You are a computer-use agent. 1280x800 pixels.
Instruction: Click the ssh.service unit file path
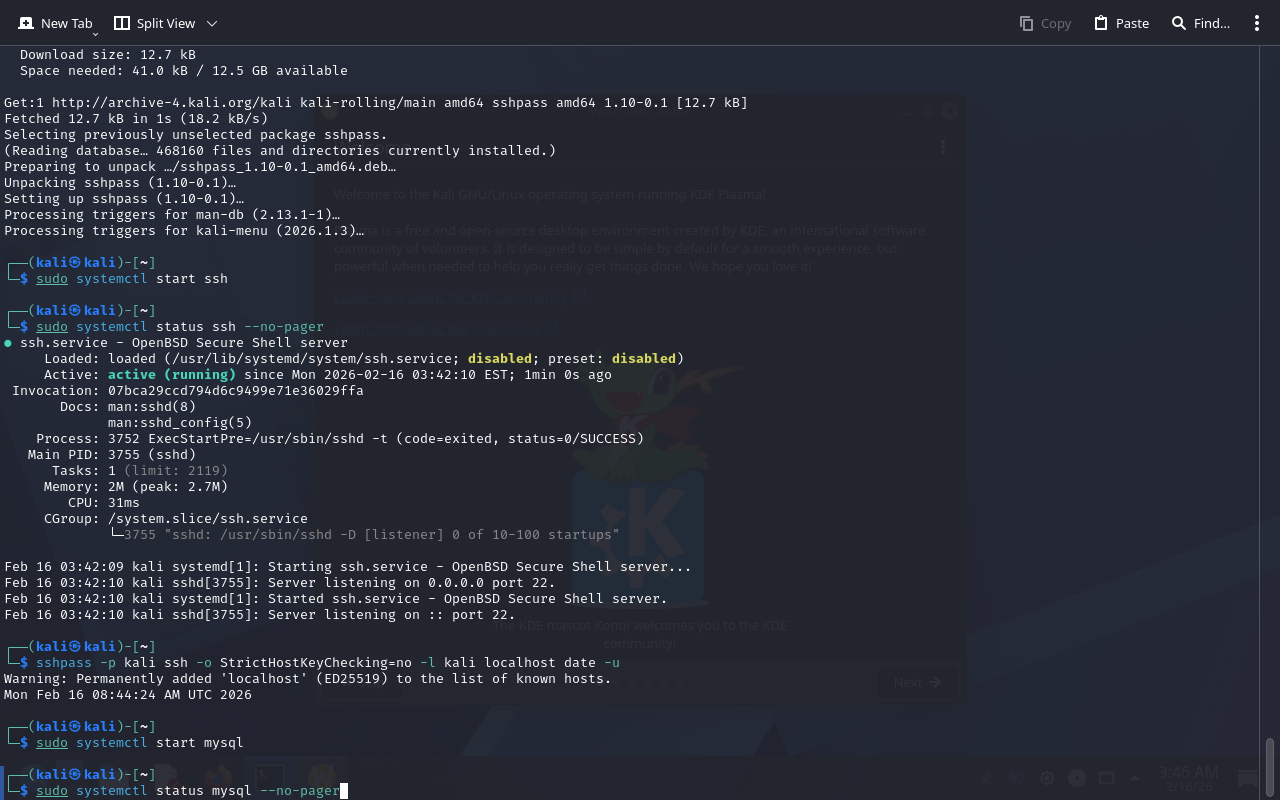click(x=310, y=359)
